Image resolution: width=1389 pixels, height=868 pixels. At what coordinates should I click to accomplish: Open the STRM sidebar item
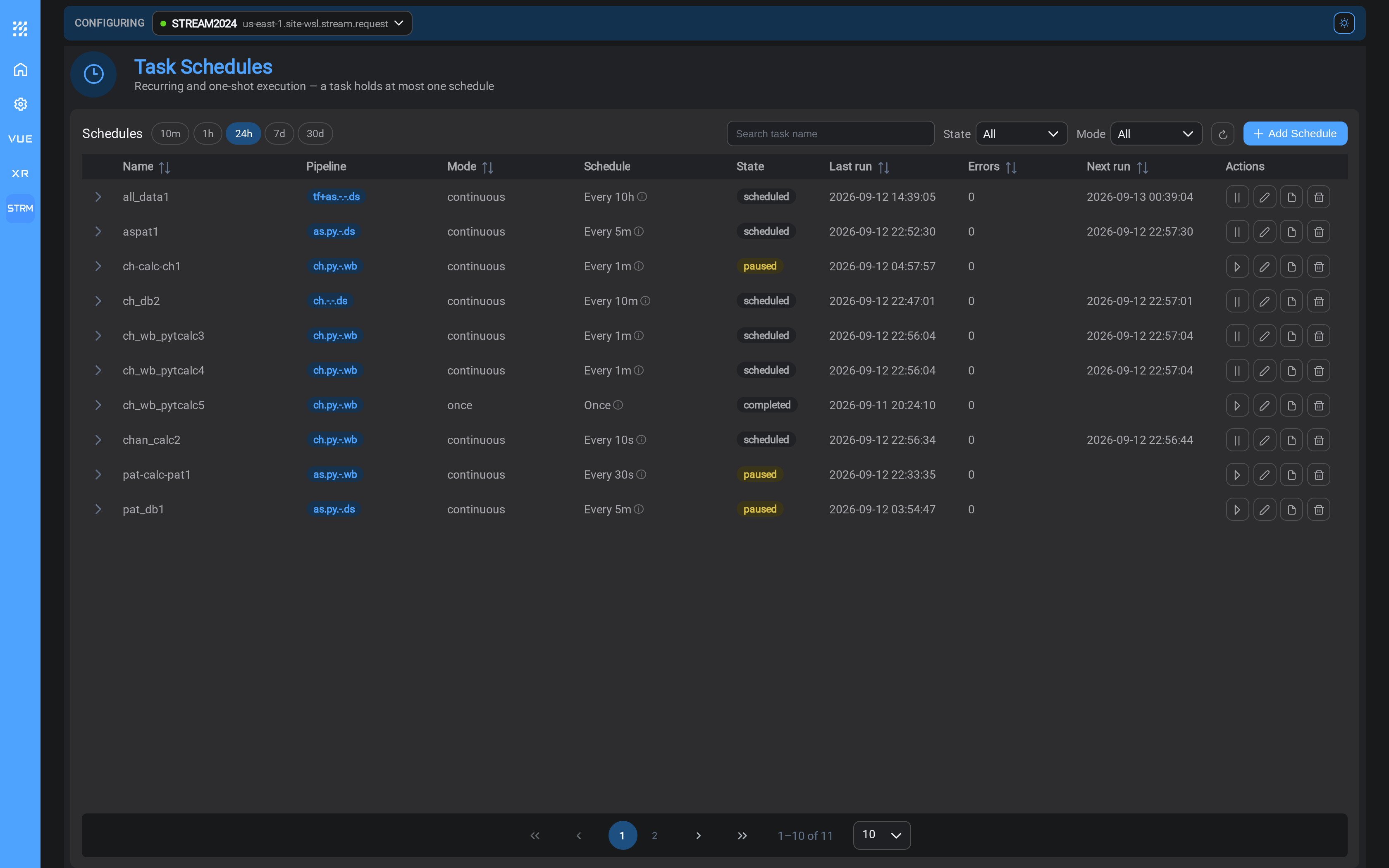pyautogui.click(x=20, y=208)
